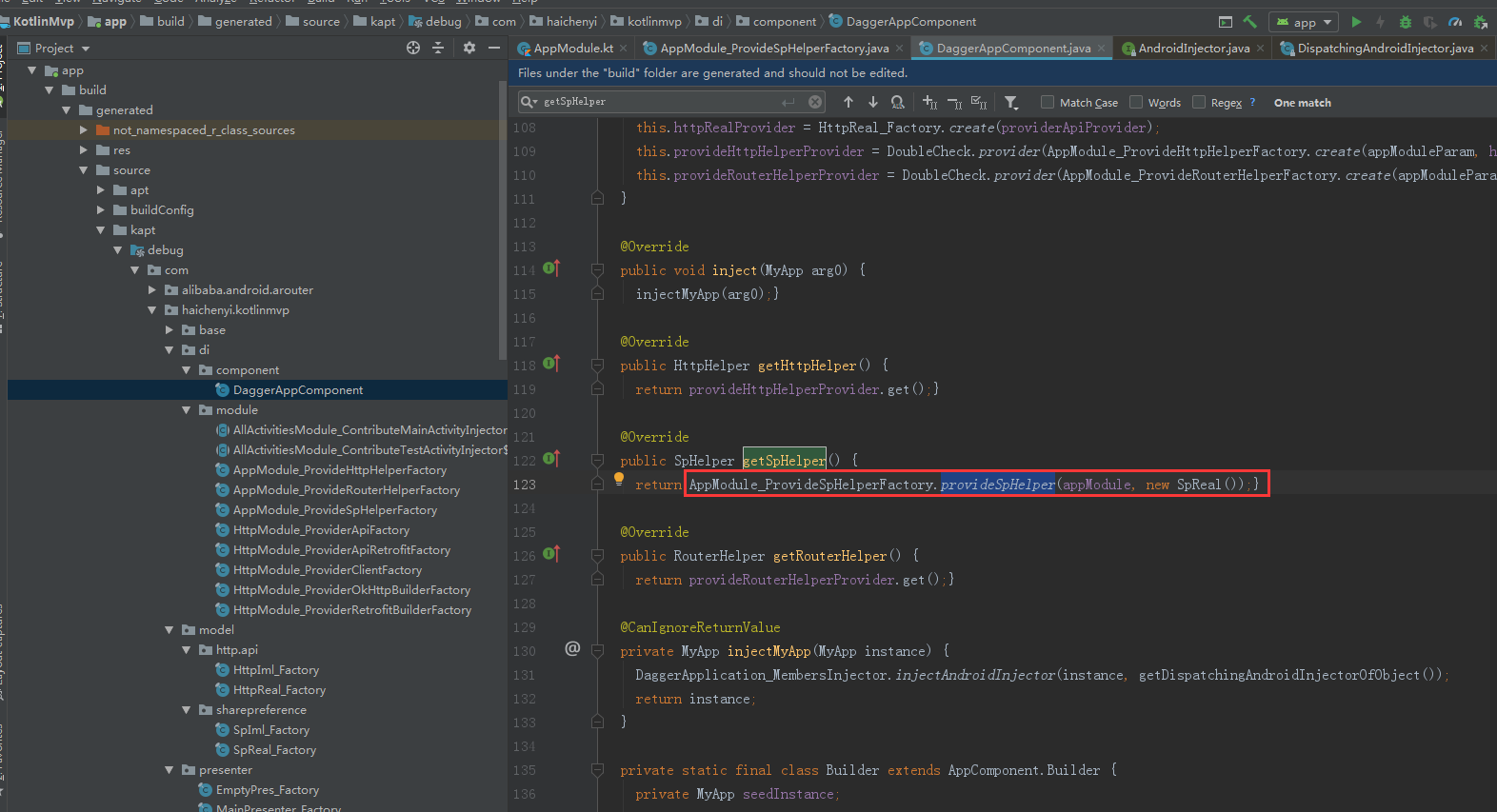This screenshot has width=1497, height=812.
Task: Collapse the sharepreference package
Action: tap(187, 710)
